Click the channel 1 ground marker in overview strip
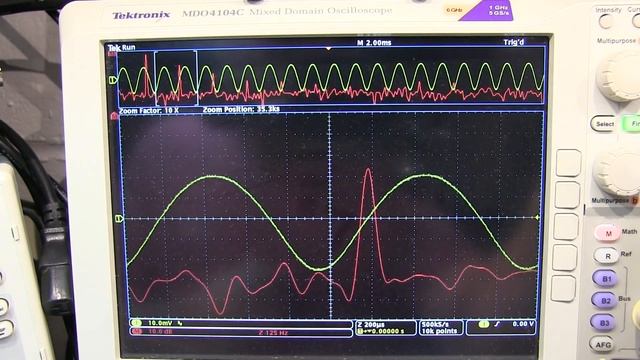 113,80
